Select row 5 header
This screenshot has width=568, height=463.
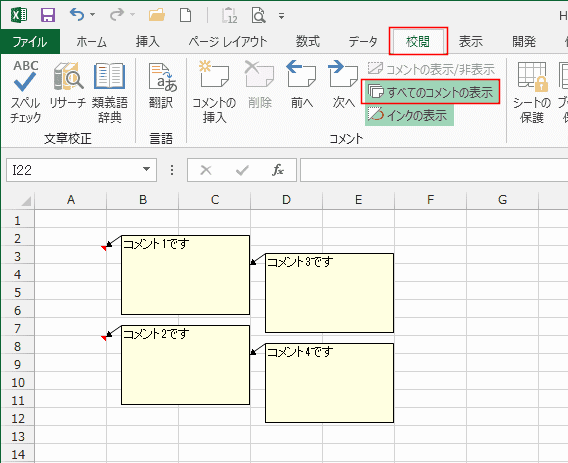(x=17, y=292)
